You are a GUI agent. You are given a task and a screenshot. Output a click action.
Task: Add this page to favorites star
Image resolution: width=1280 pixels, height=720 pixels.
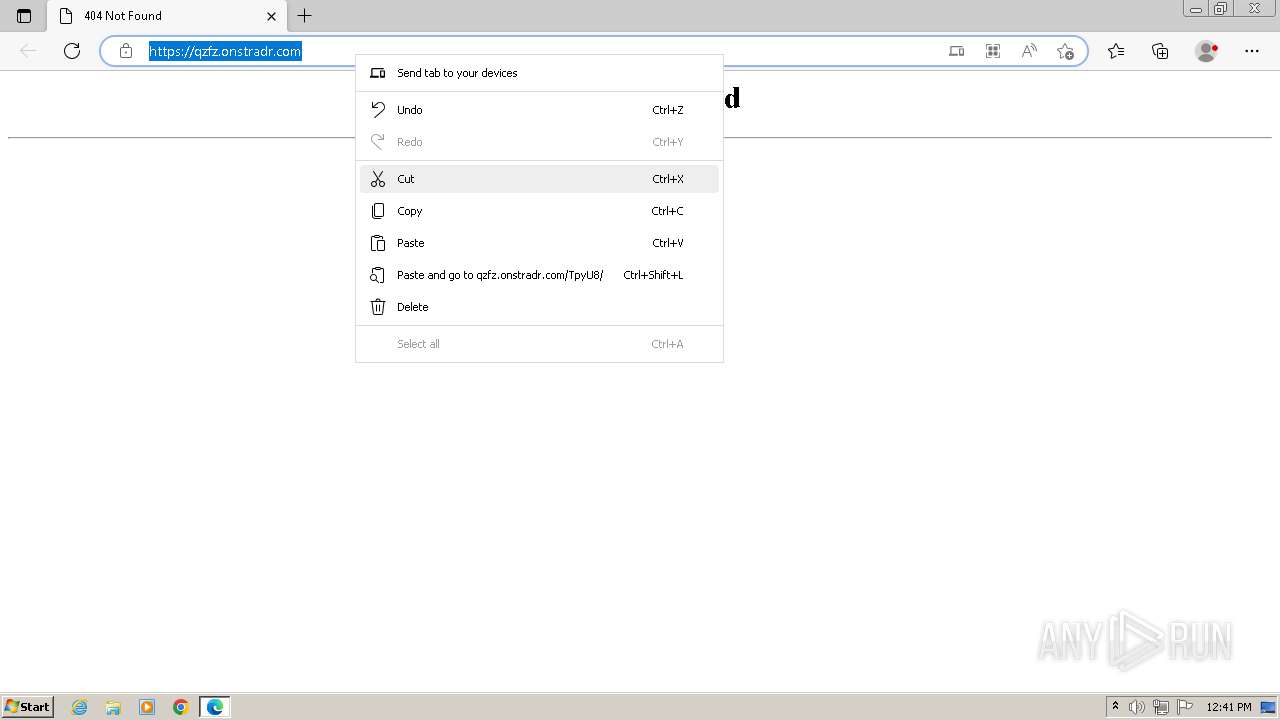click(x=1065, y=51)
